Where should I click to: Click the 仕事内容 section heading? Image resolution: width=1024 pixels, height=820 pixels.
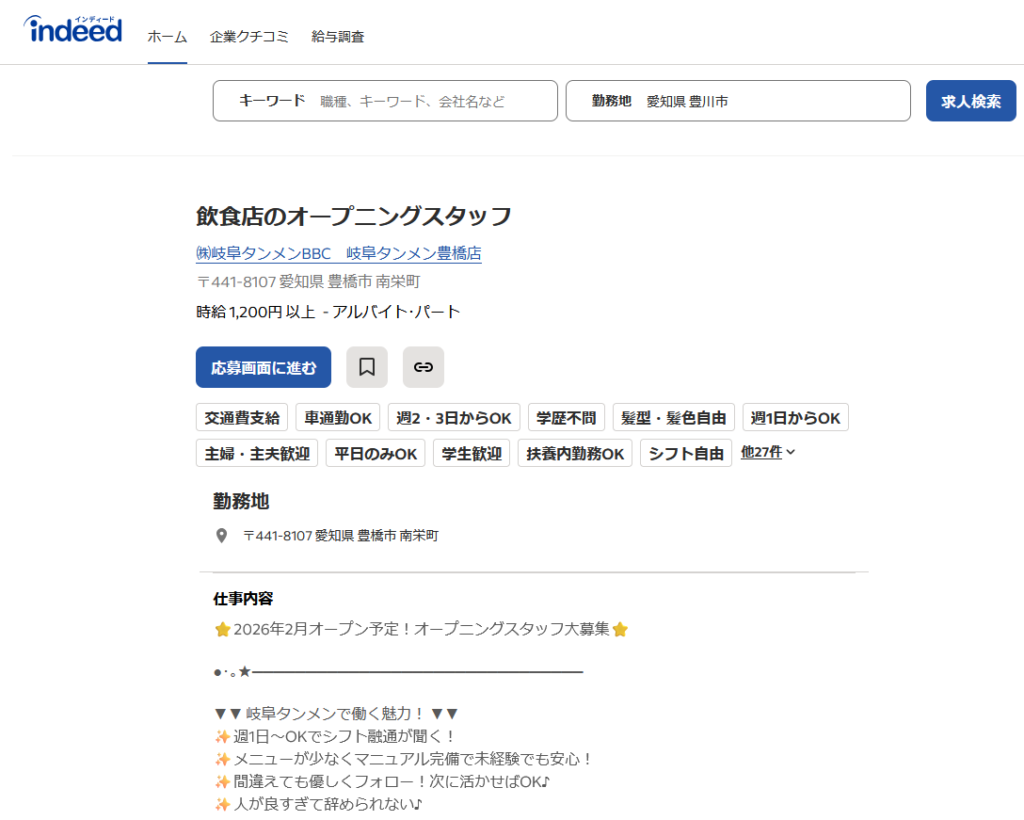(243, 599)
